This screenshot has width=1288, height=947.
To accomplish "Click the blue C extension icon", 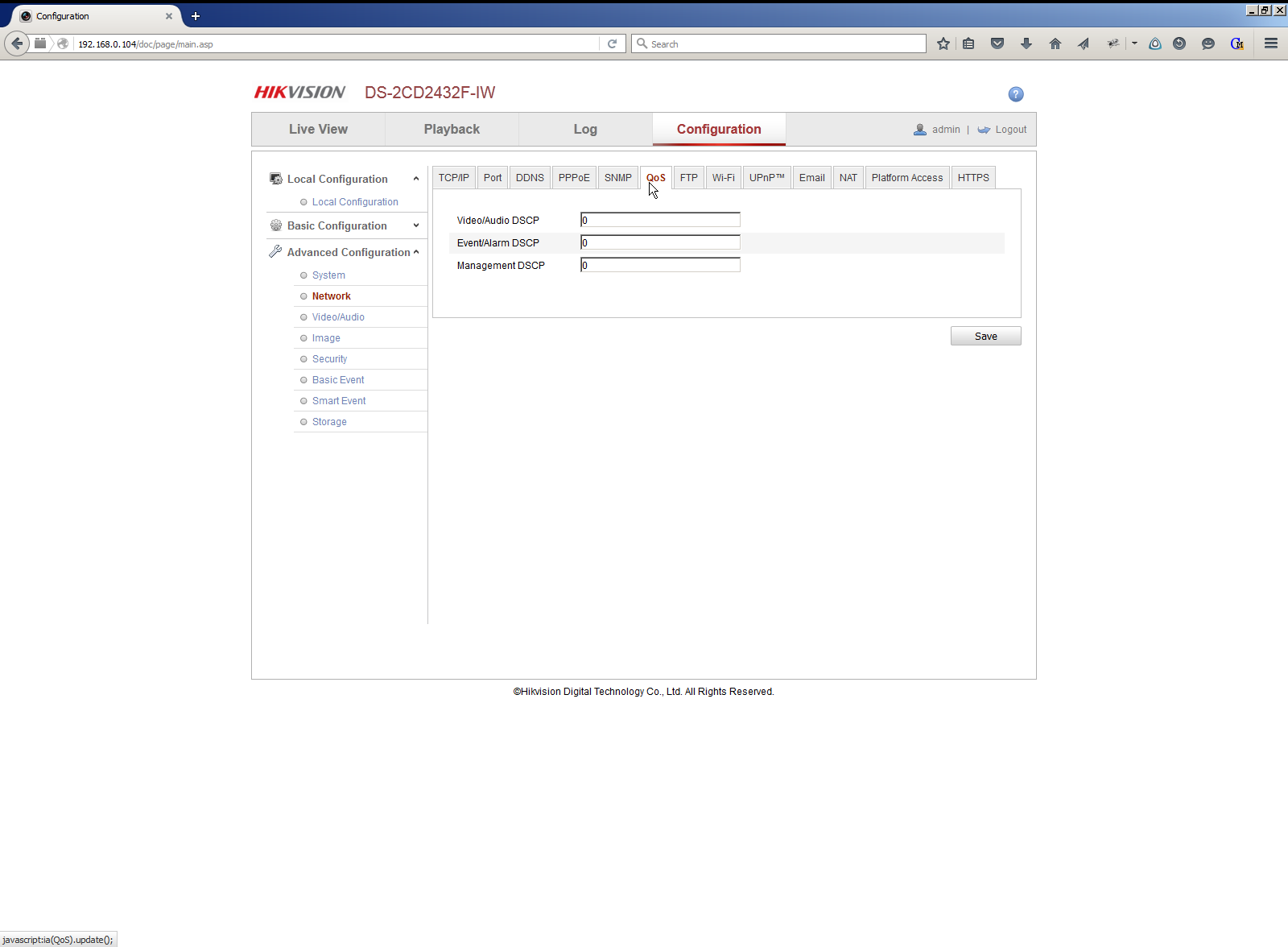I will tap(1237, 43).
